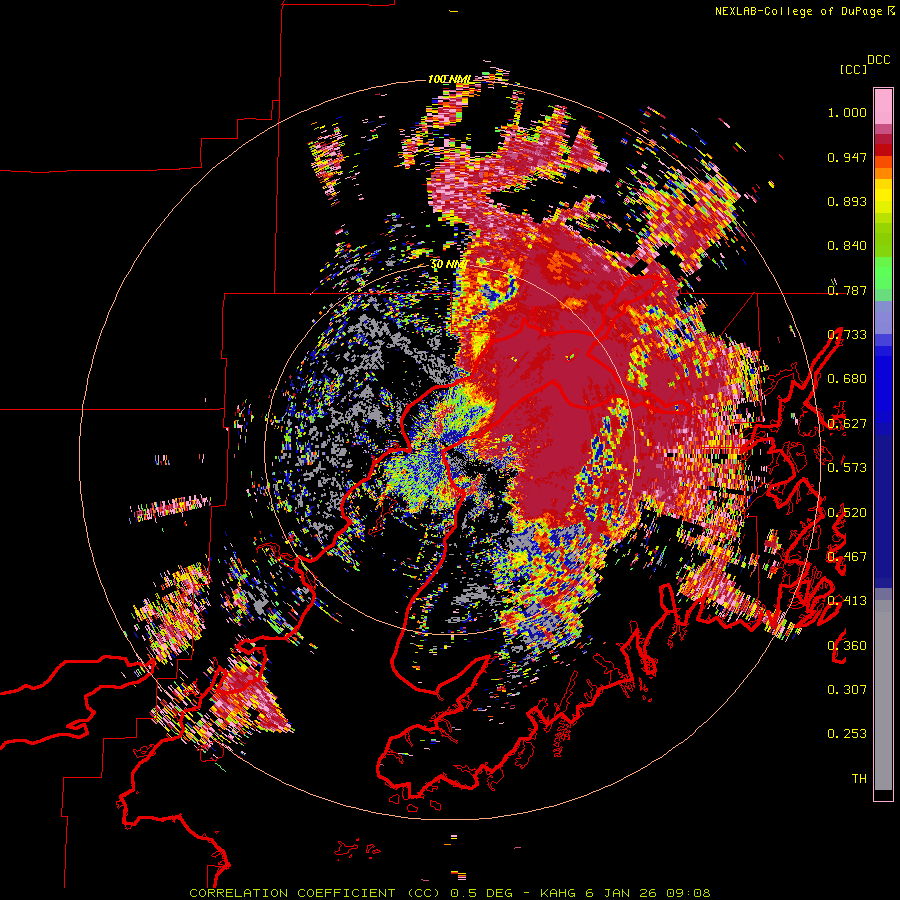This screenshot has width=900, height=900.
Task: Click the [CC] label above the color scale
Action: point(853,69)
